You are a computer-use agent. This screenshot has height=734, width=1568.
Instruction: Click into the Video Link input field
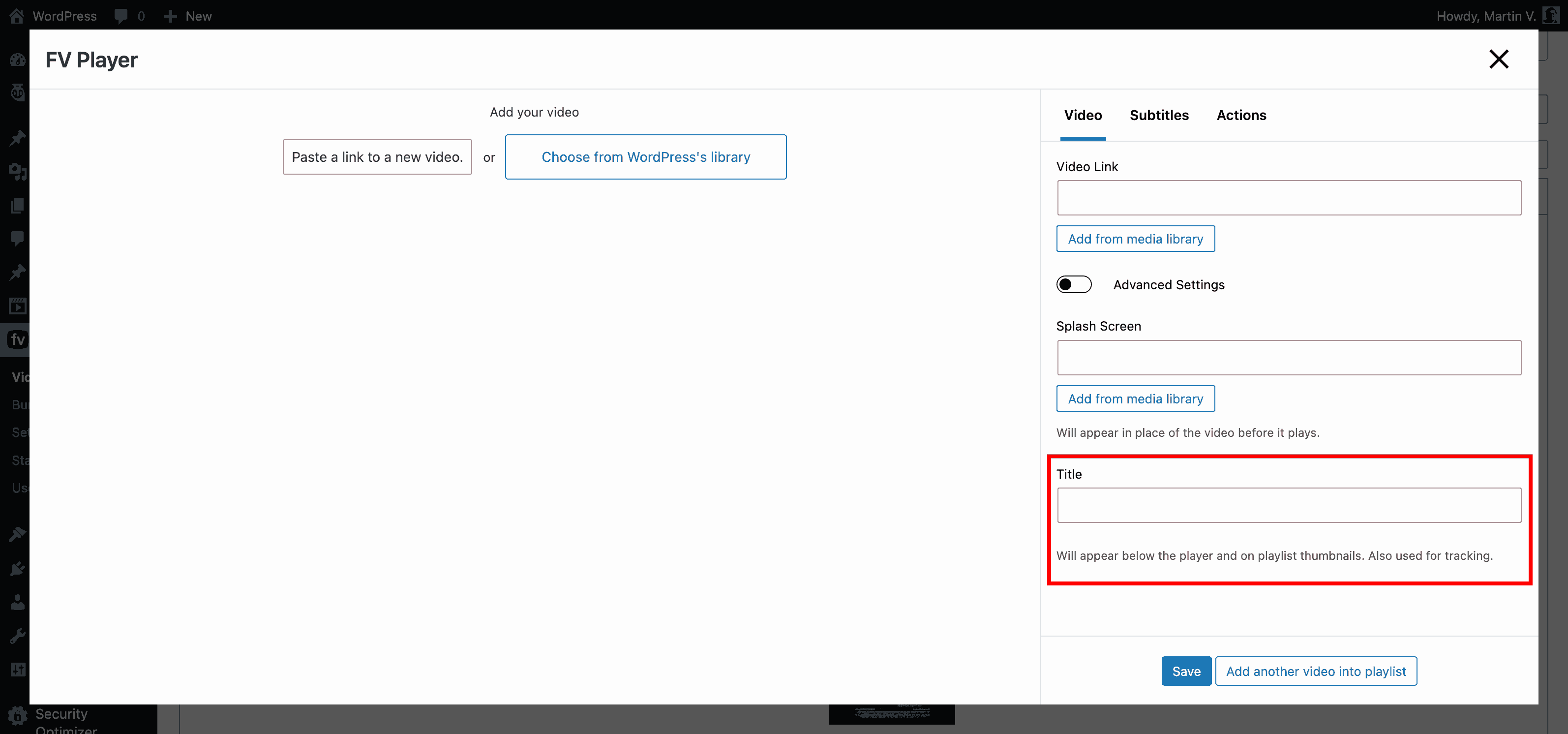pos(1289,198)
